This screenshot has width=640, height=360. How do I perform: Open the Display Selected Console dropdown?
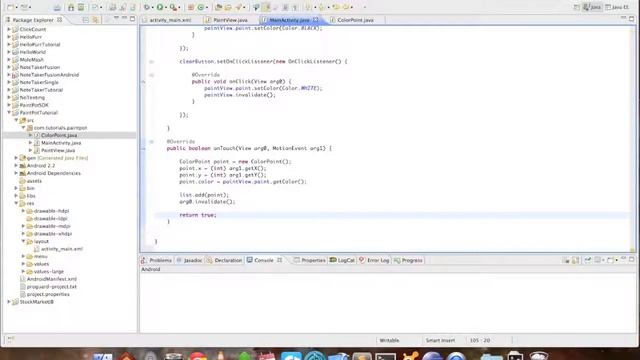[603, 260]
